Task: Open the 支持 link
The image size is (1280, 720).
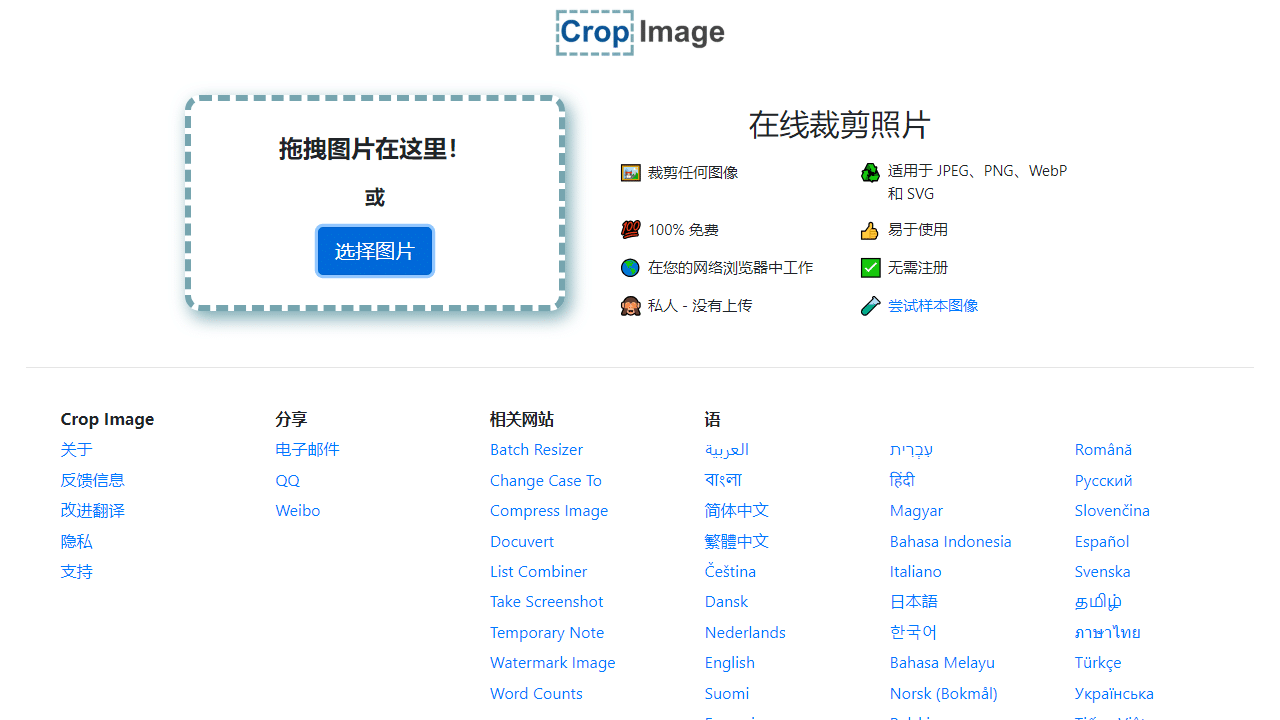Action: [76, 572]
